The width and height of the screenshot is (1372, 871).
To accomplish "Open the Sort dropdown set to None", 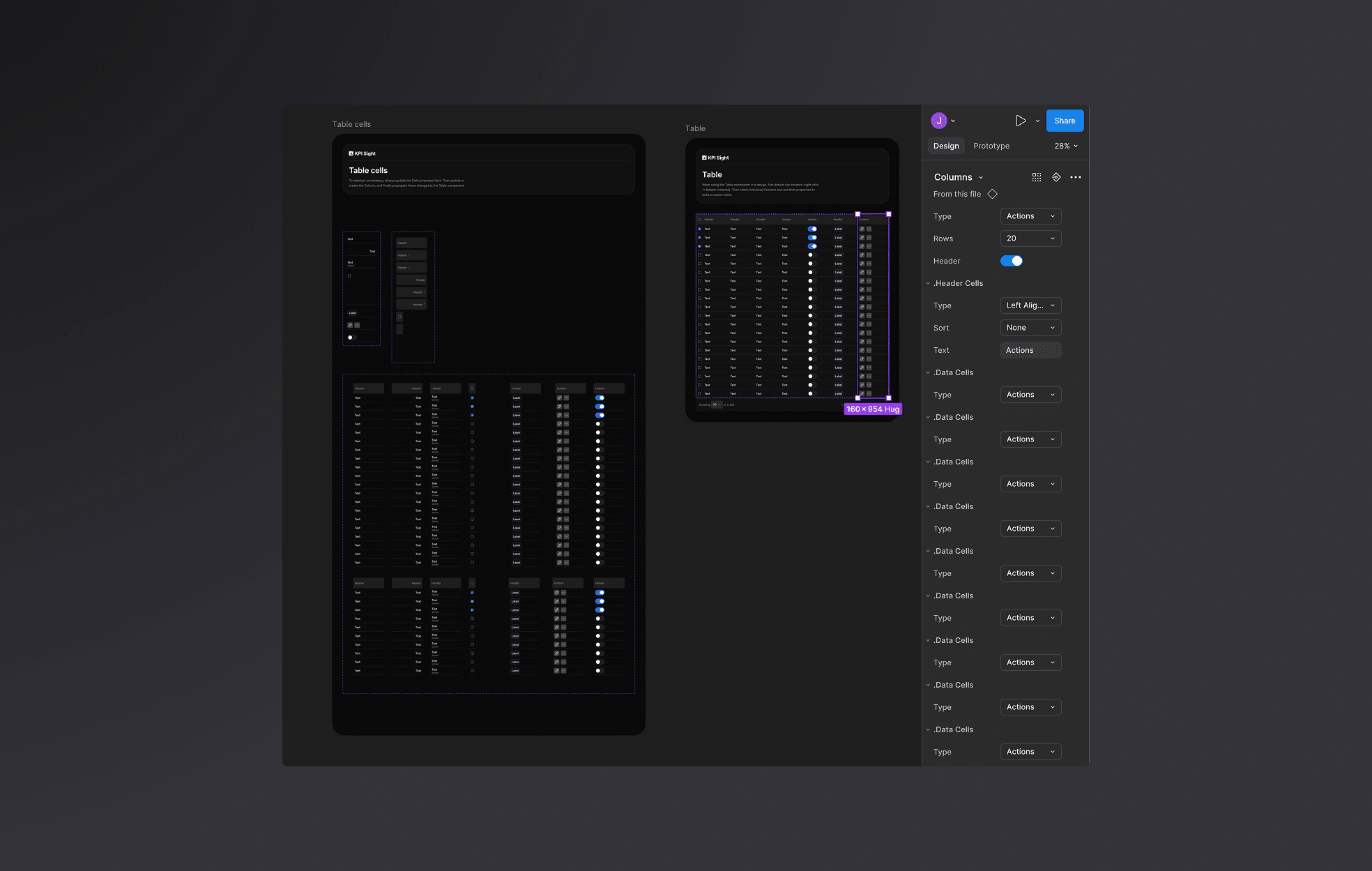I will 1030,328.
